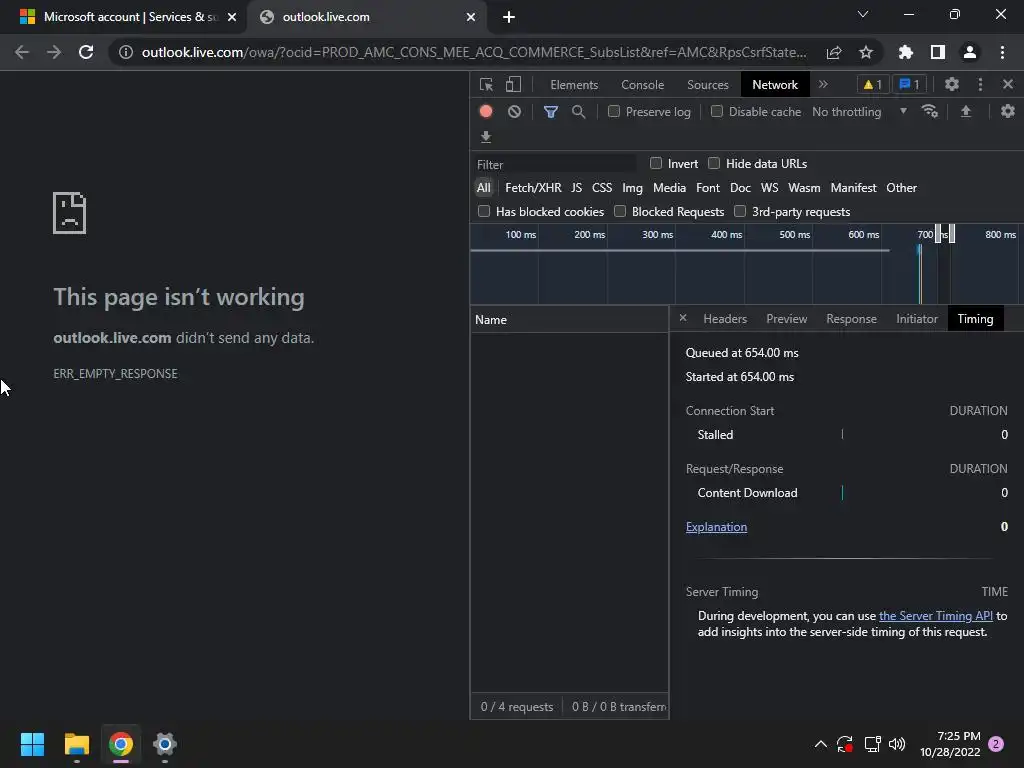This screenshot has height=768, width=1024.
Task: Open the Chrome three-dot menu
Action: click(1002, 52)
